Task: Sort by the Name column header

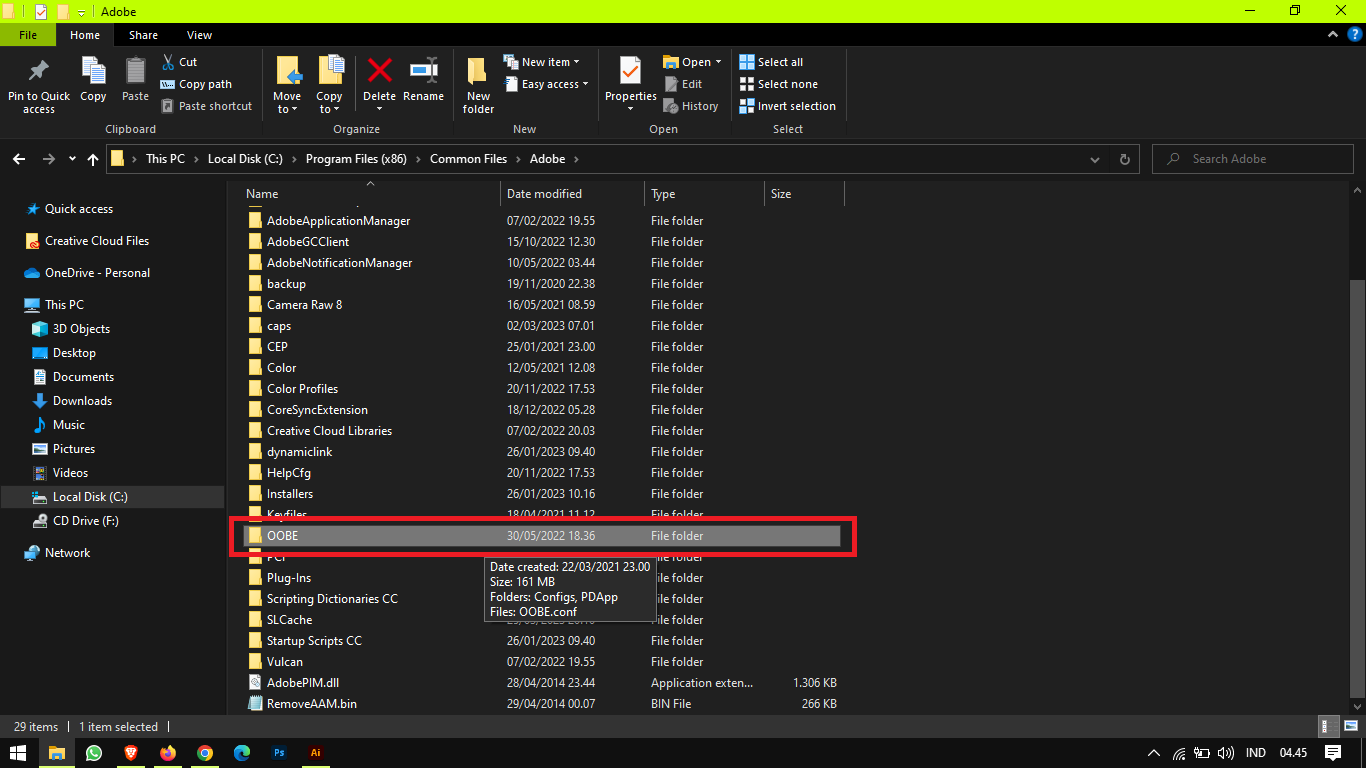Action: [x=370, y=194]
